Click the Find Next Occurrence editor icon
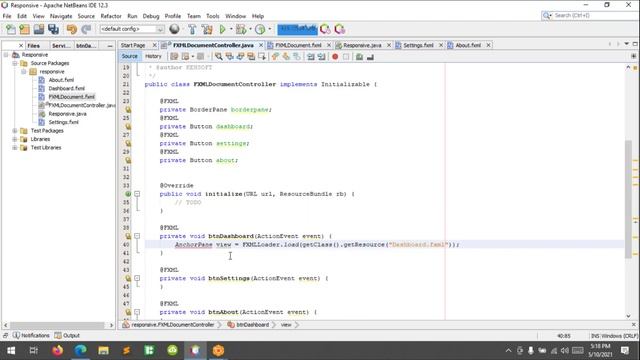The image size is (640, 360). [x=240, y=57]
